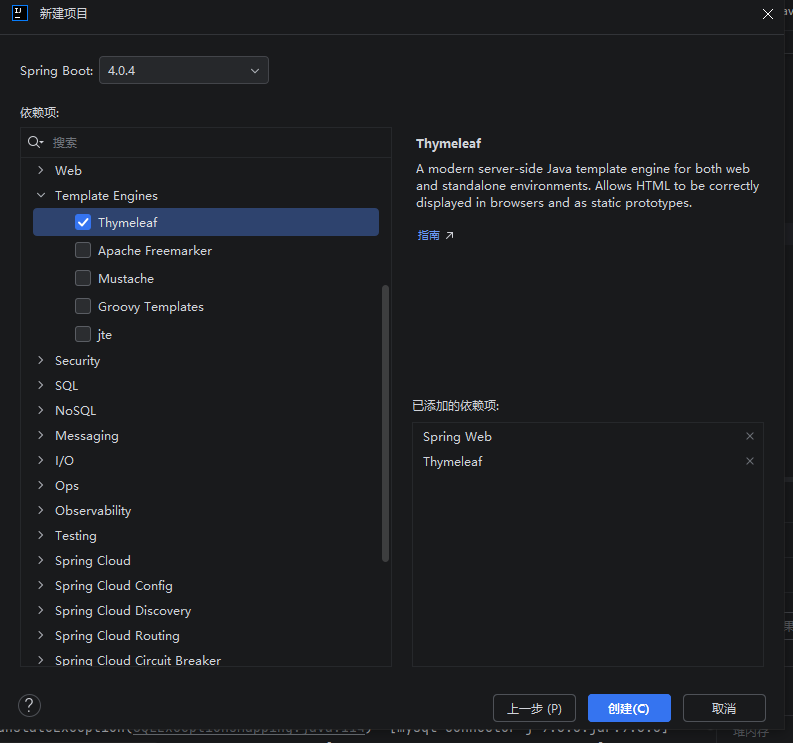Select the jte row label

click(105, 334)
